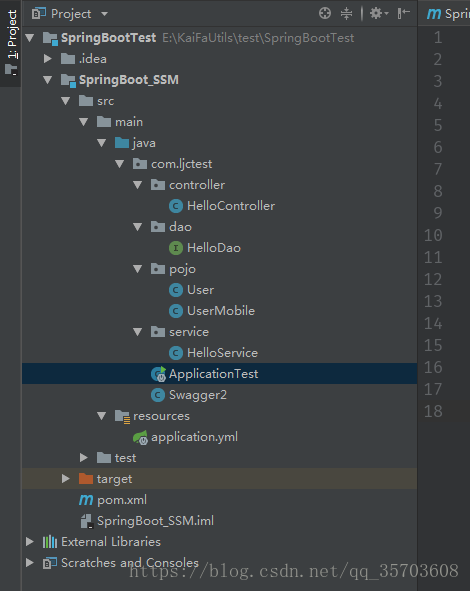Collapse the src folder arrow

point(66,101)
